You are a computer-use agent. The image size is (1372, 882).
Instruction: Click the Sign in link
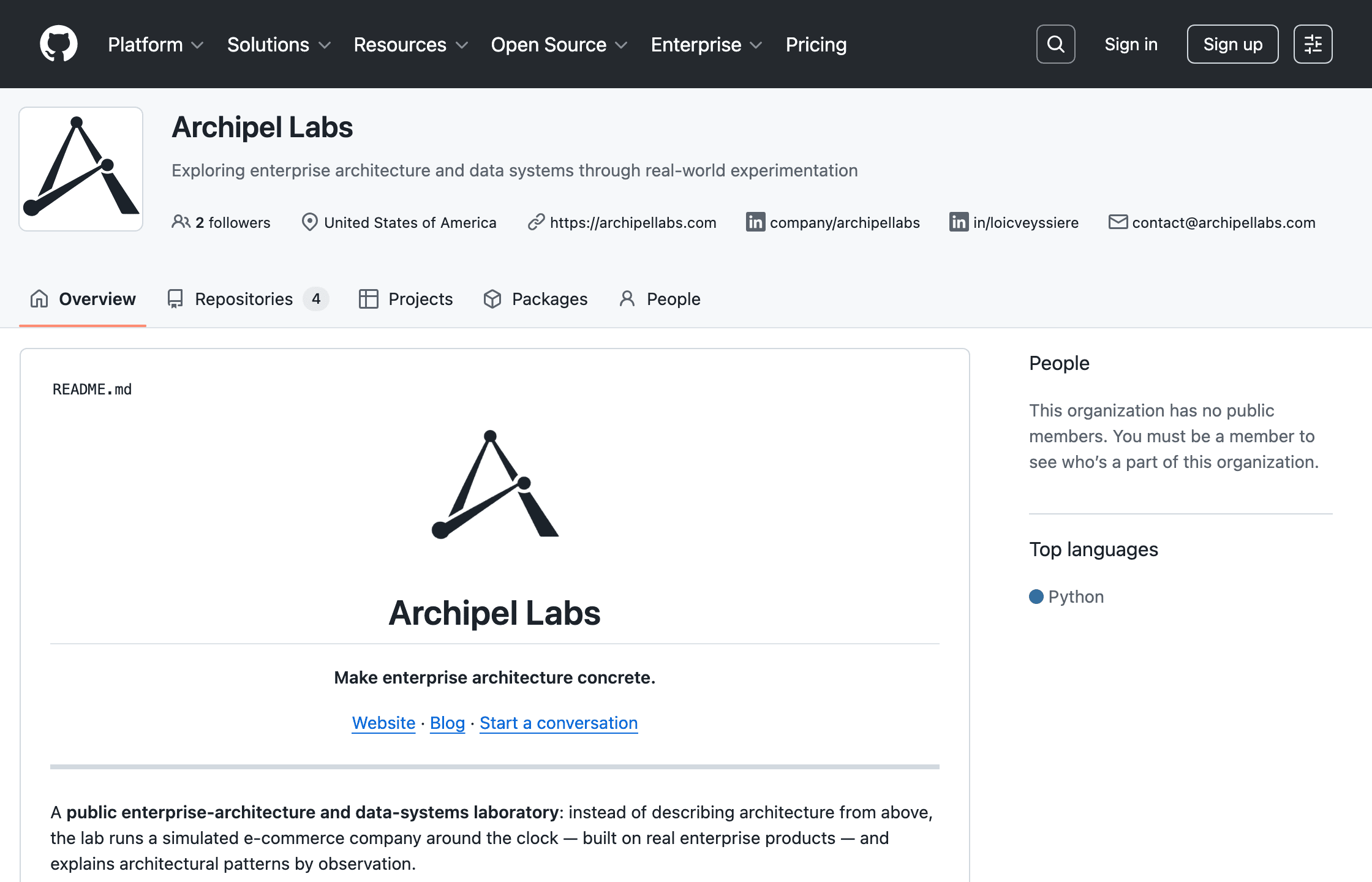click(1131, 44)
